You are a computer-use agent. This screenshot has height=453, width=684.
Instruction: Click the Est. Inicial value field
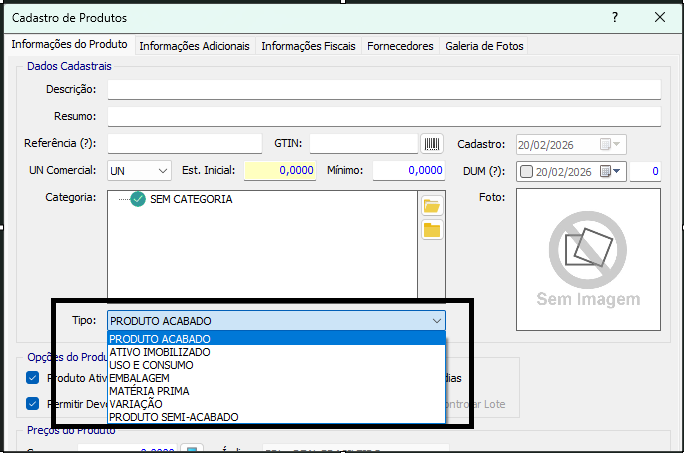point(280,171)
